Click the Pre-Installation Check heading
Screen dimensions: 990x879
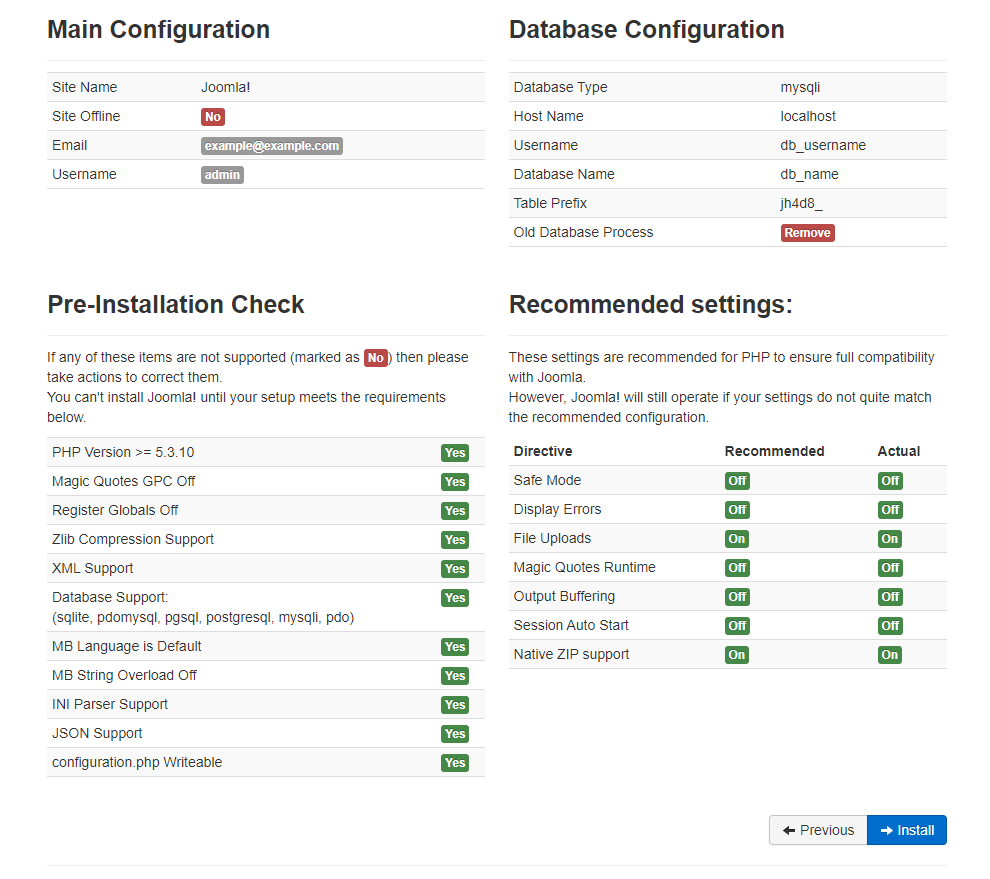click(x=176, y=304)
